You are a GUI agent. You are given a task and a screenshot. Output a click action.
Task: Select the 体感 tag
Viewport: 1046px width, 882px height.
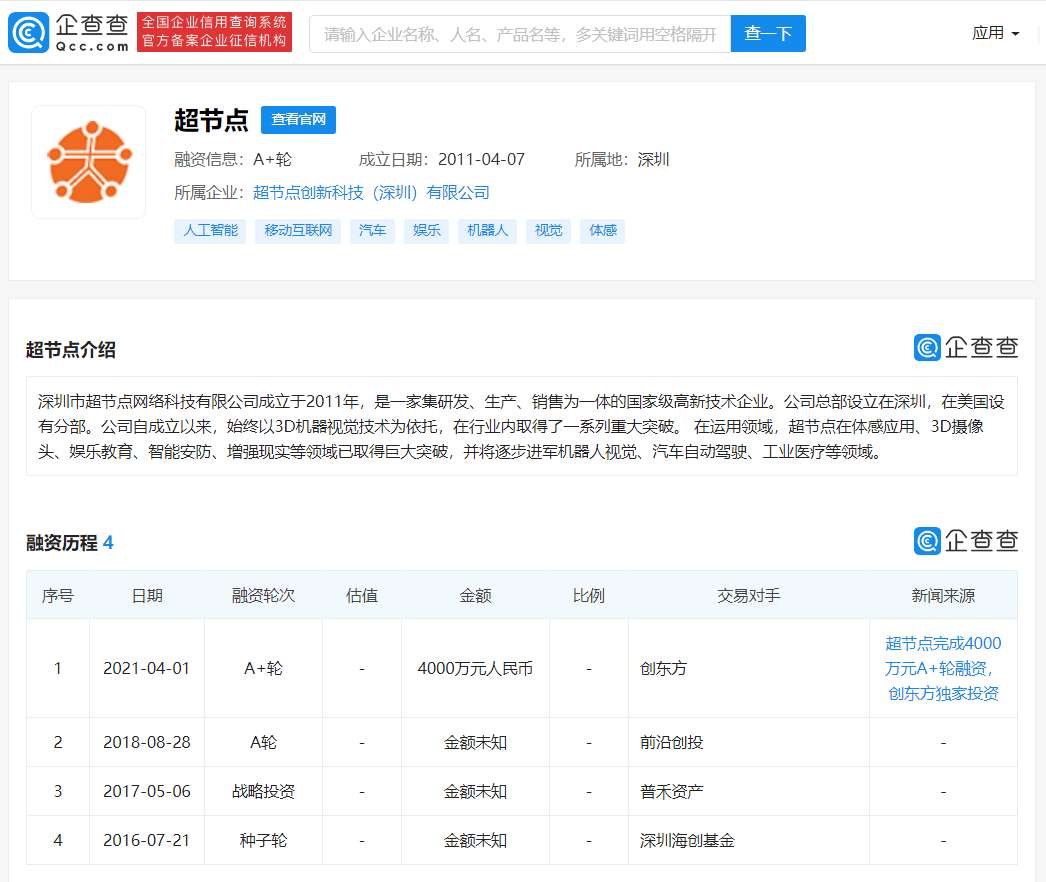pyautogui.click(x=602, y=231)
